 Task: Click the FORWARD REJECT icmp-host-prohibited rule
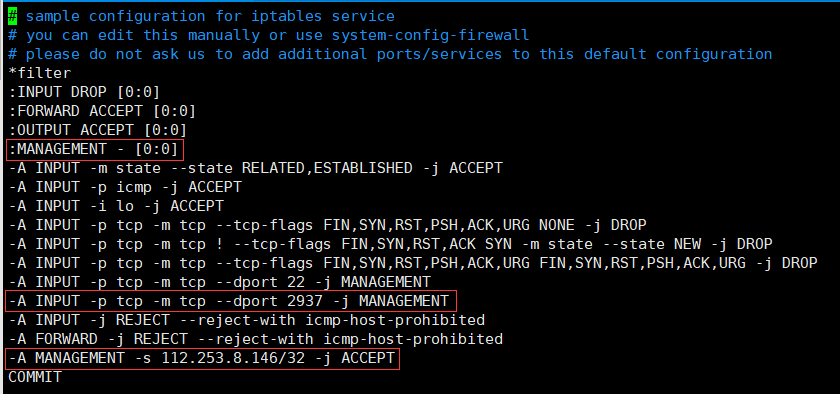(x=256, y=339)
